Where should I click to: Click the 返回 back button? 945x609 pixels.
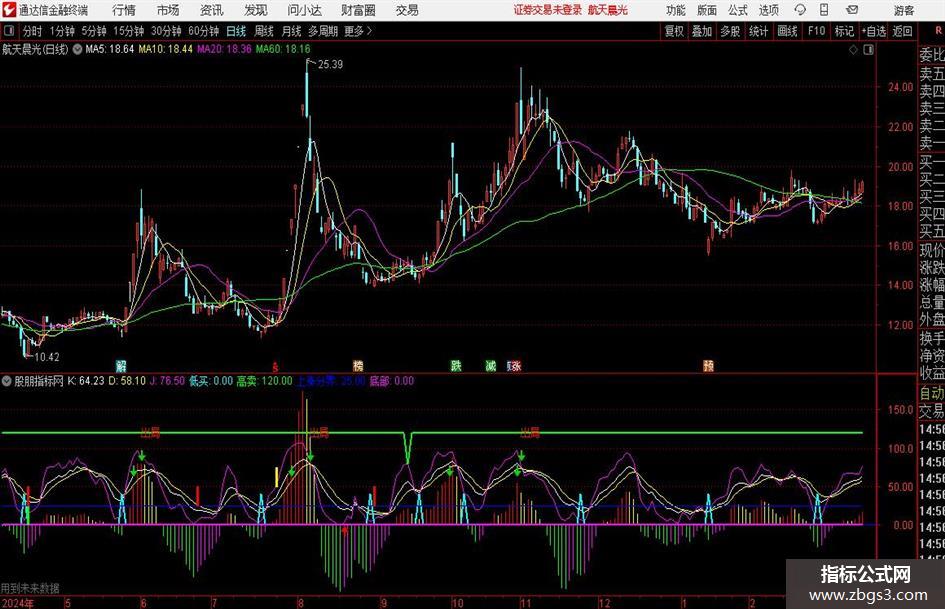902,31
